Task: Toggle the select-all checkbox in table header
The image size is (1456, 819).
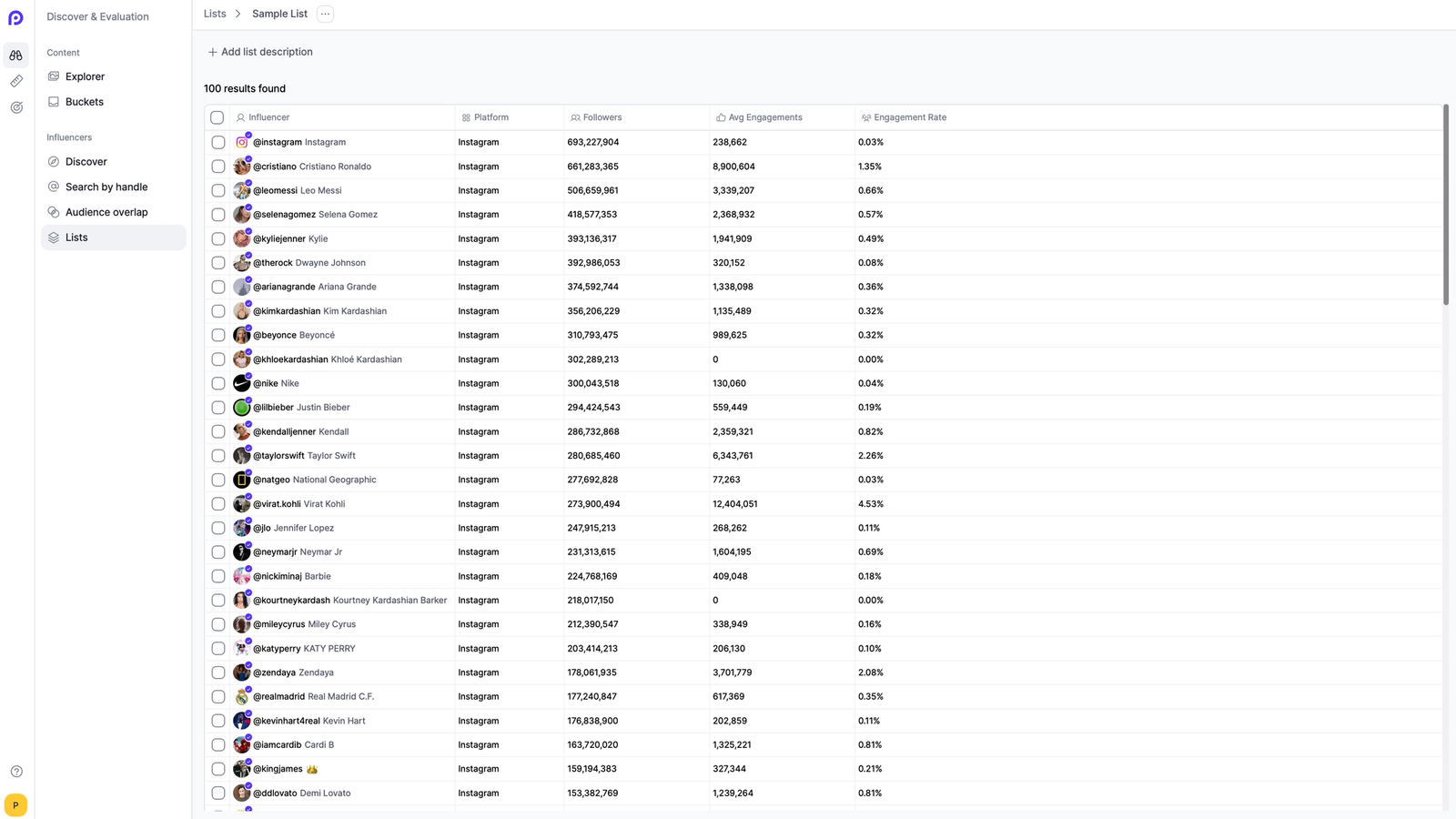Action: 217,117
